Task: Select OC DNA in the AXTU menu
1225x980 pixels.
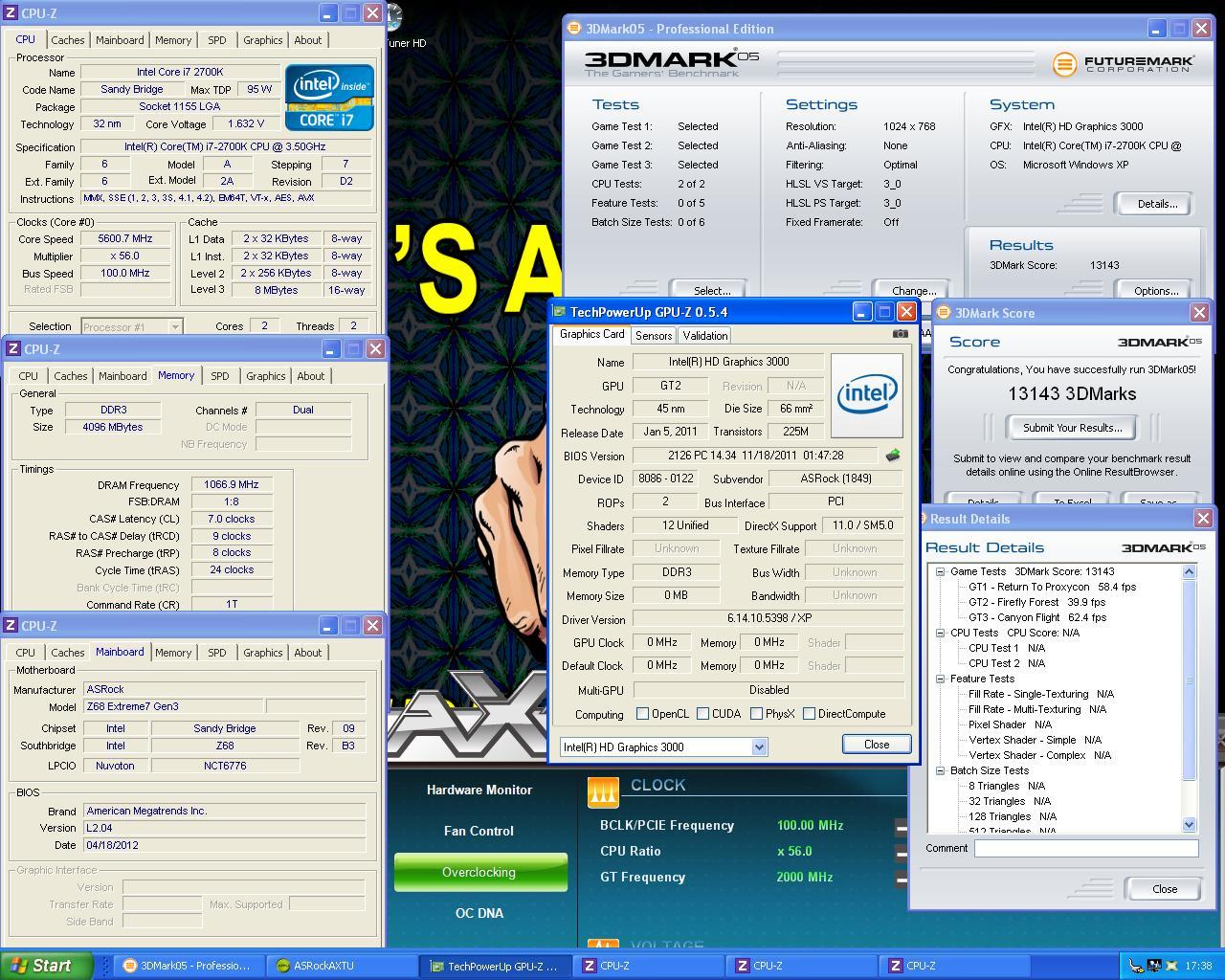Action: click(x=479, y=914)
